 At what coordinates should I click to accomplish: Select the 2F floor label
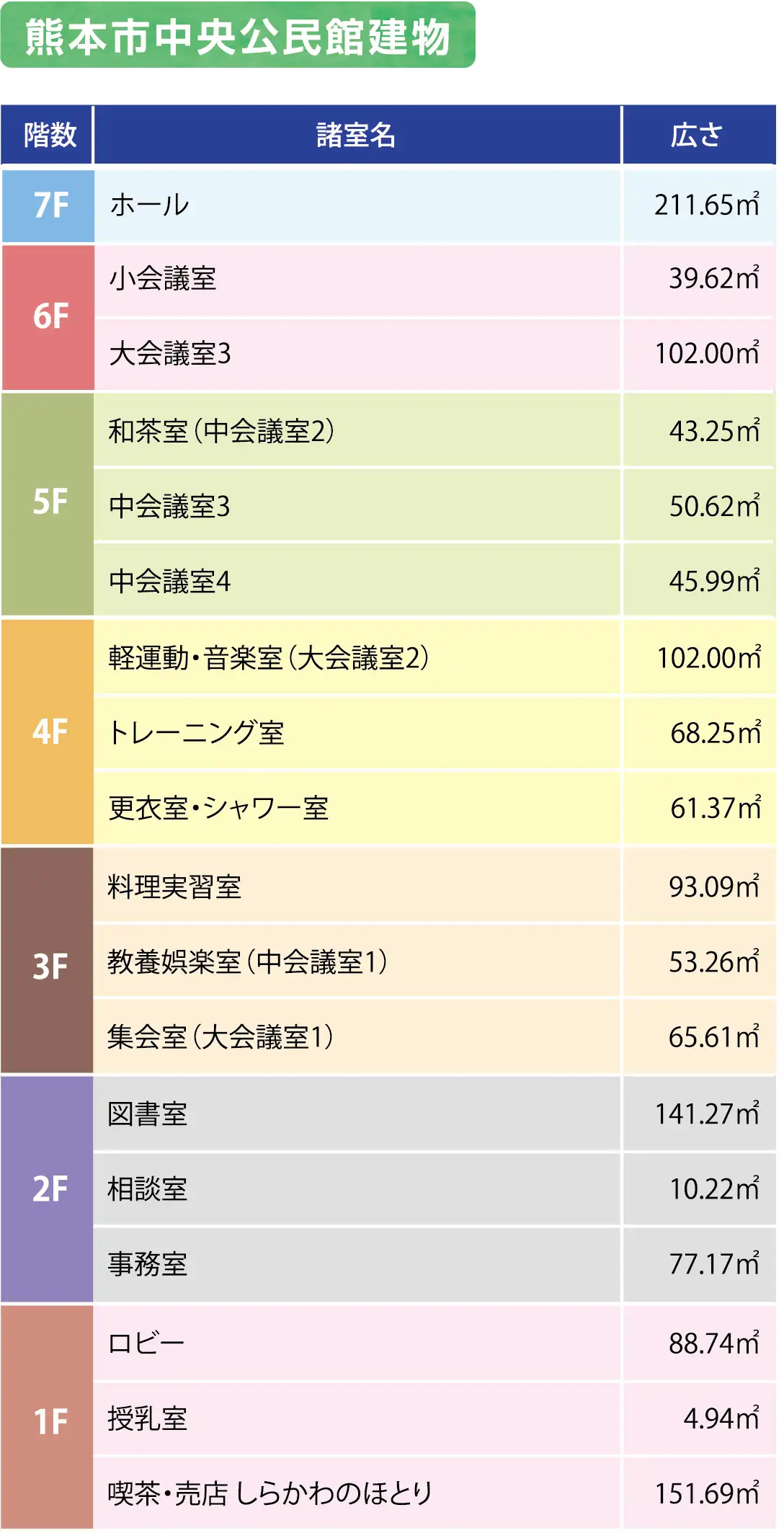tap(49, 1188)
